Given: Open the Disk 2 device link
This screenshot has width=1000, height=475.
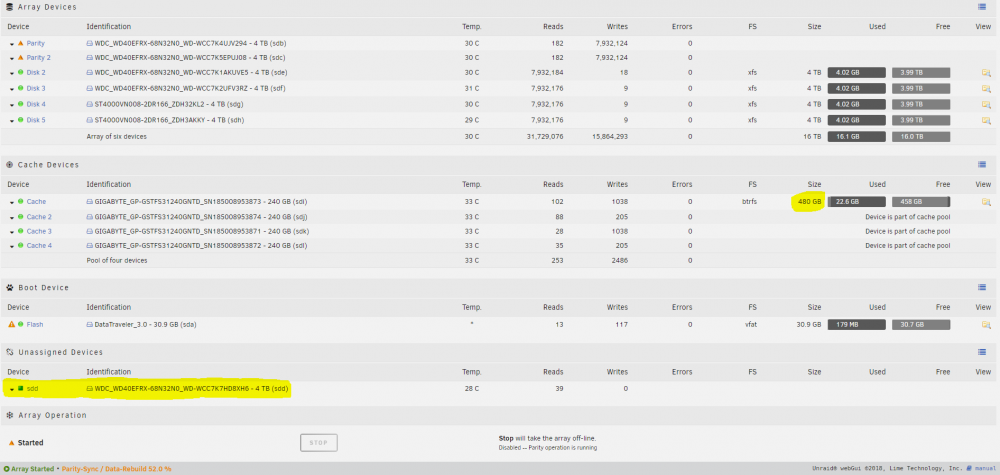Looking at the screenshot, I should [36, 72].
